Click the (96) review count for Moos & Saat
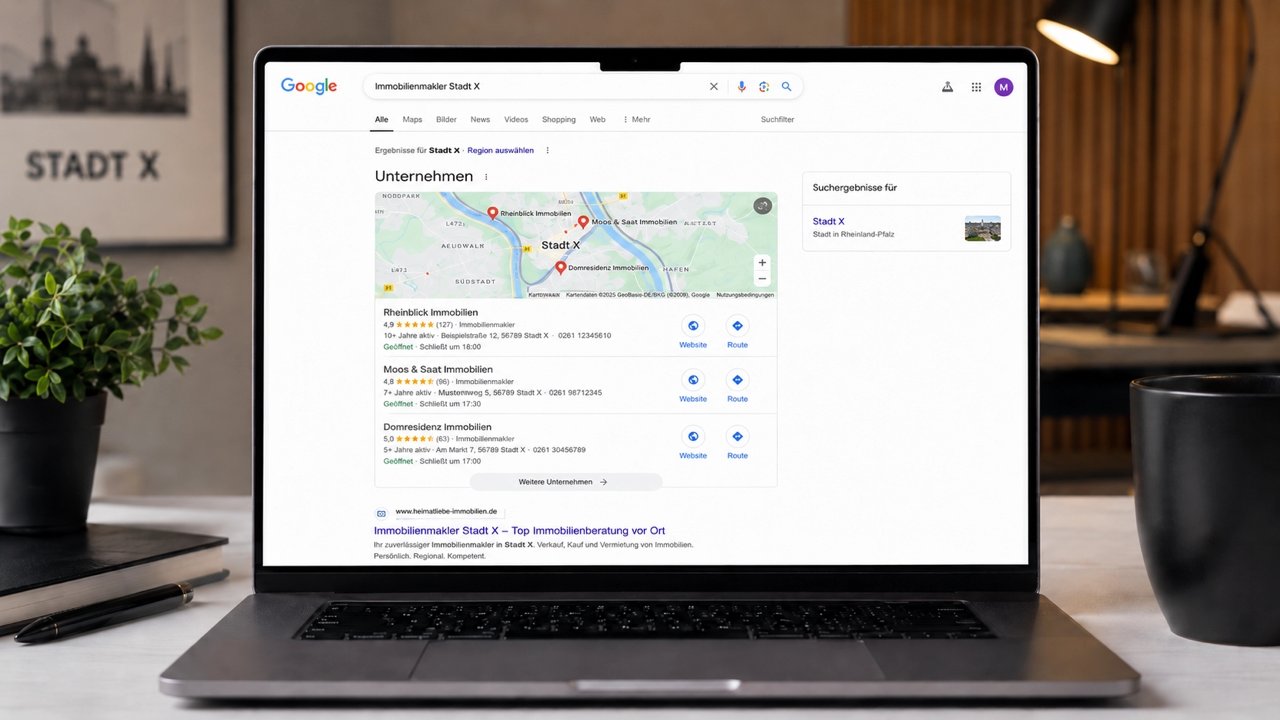This screenshot has height=720, width=1280. pos(442,382)
